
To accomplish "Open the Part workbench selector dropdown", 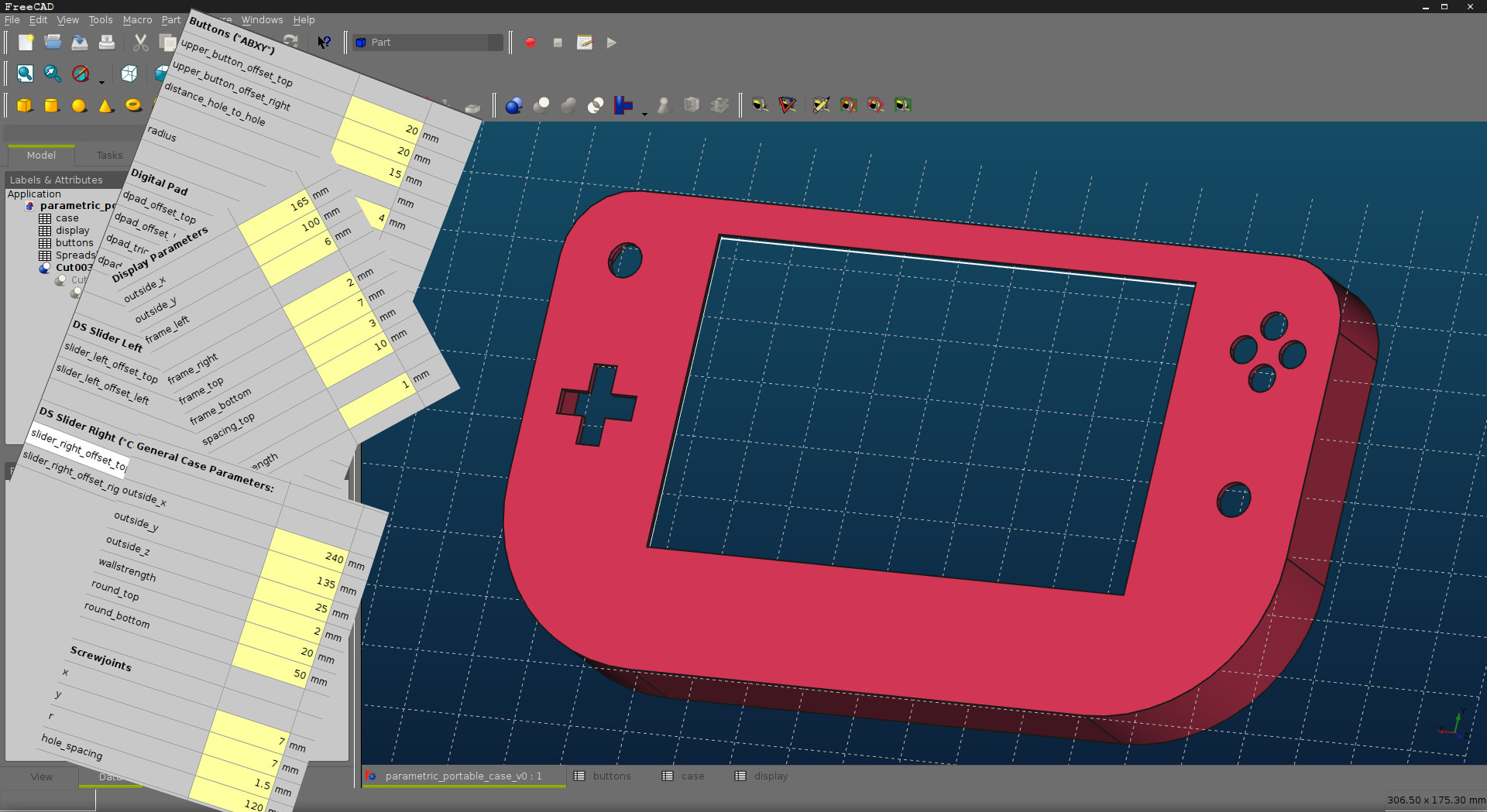I will coord(428,43).
